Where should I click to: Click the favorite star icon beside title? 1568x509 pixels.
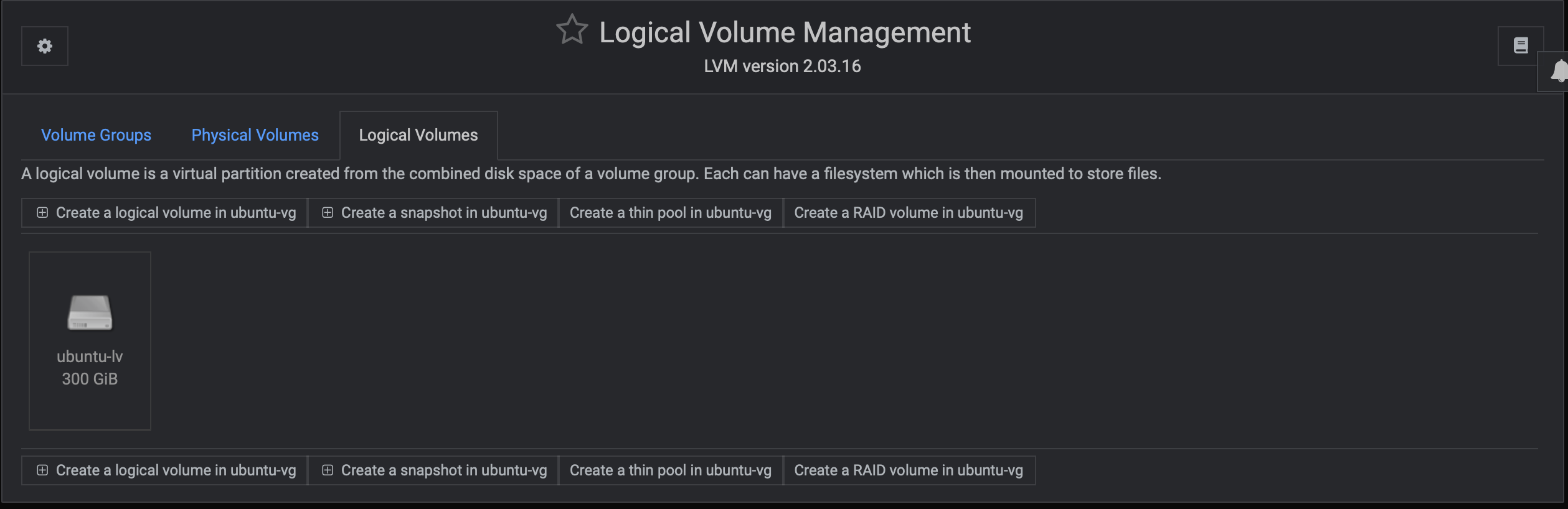click(x=572, y=30)
